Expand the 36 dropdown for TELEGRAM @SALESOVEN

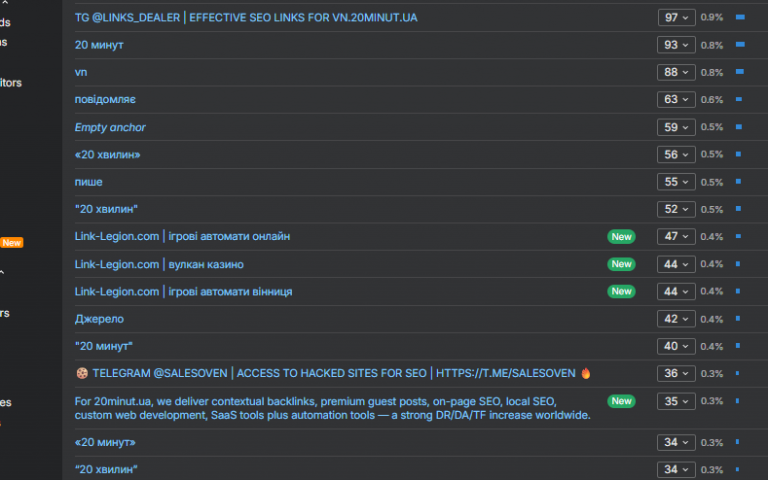pos(676,374)
